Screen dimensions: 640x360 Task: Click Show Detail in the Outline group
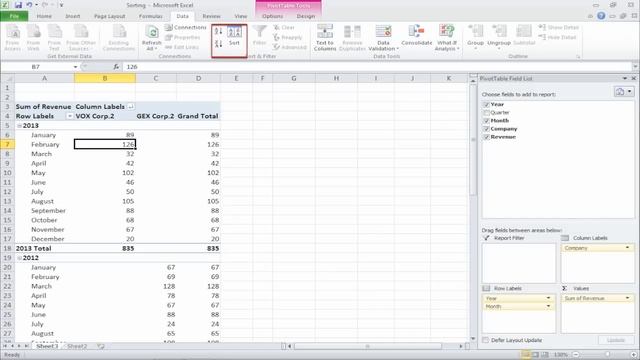tap(558, 27)
